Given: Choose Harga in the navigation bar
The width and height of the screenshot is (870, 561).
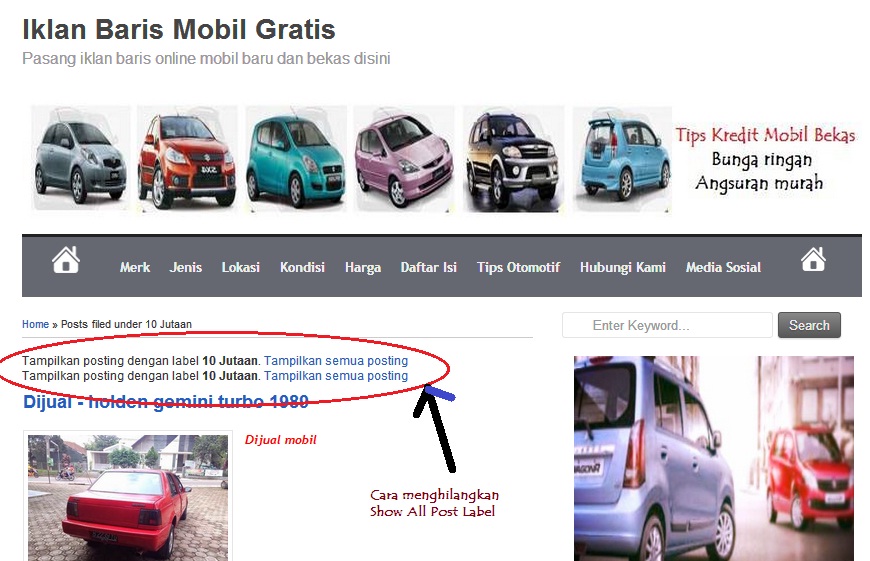Looking at the screenshot, I should click(x=363, y=267).
